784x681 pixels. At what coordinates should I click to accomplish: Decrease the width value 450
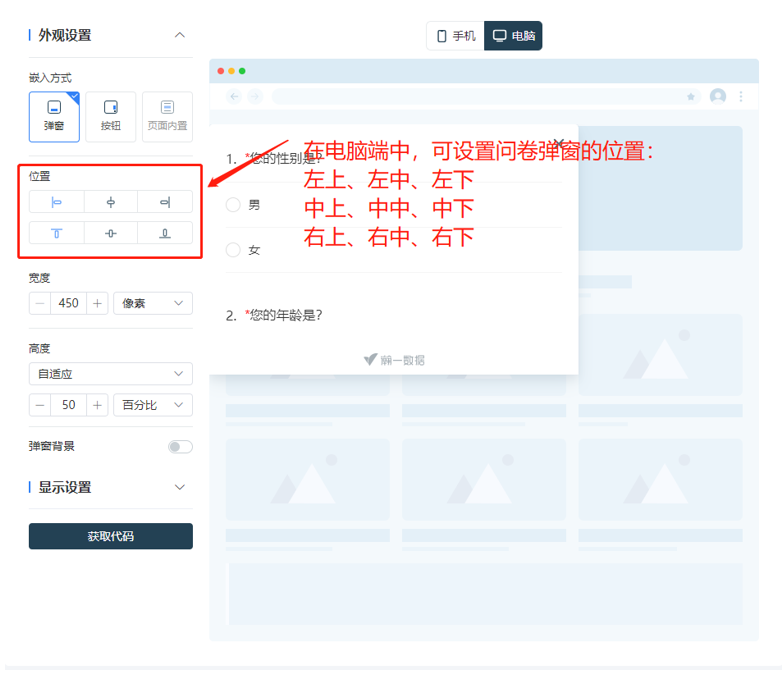tap(40, 303)
